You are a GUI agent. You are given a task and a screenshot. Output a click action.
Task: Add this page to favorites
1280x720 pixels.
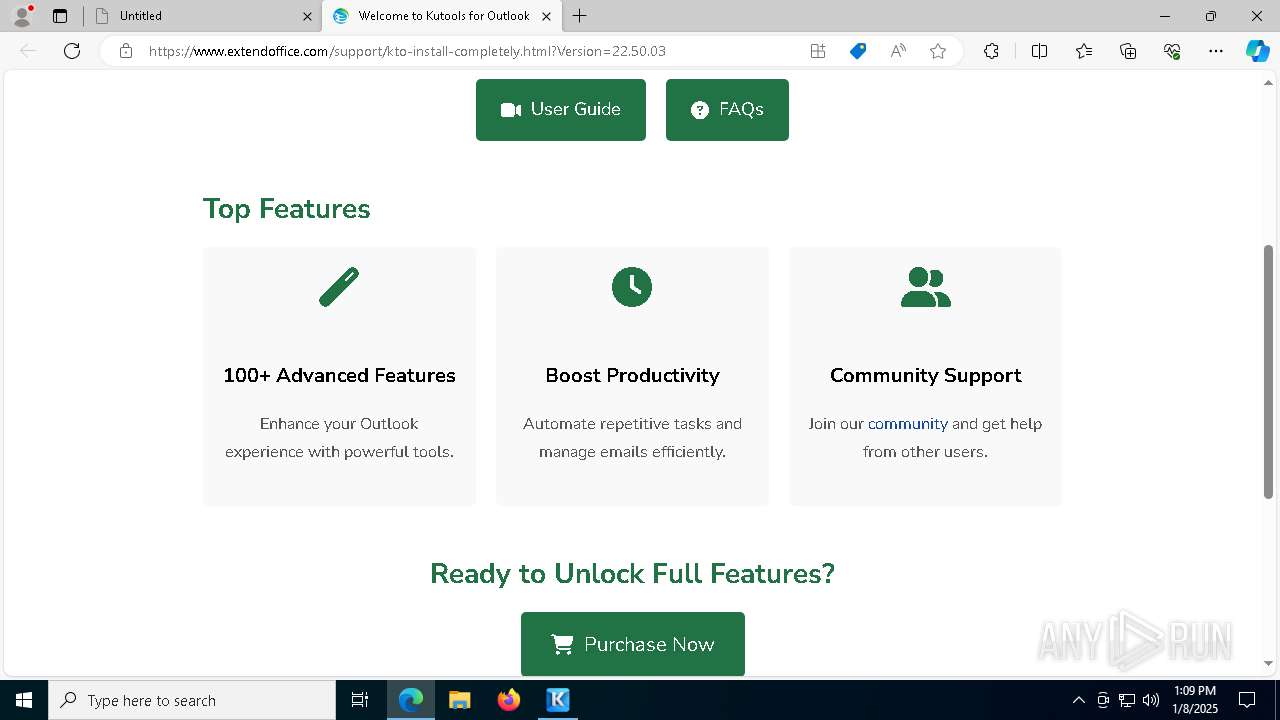pos(938,51)
